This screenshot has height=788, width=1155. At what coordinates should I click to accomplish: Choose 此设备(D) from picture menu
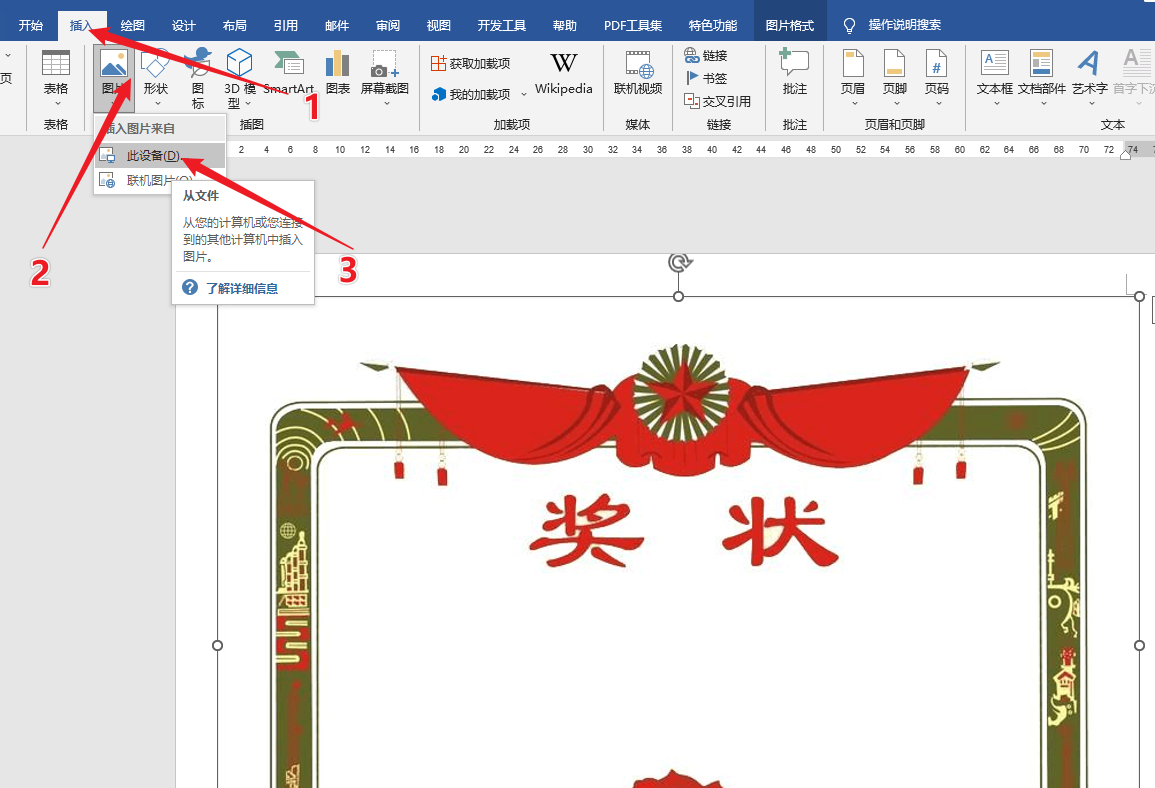160,155
